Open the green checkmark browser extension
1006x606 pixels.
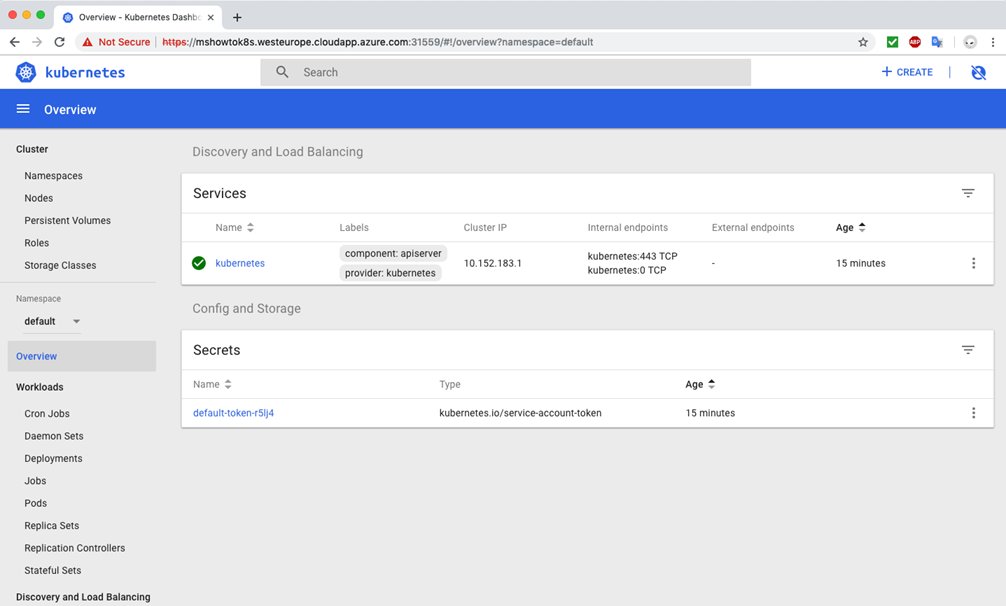coord(892,42)
